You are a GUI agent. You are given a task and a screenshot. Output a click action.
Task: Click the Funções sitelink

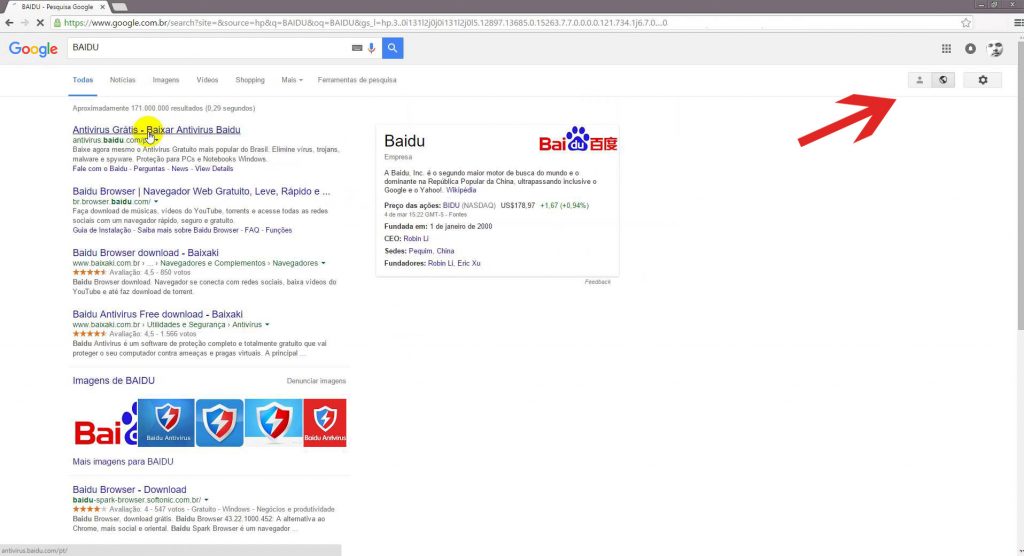(x=279, y=230)
